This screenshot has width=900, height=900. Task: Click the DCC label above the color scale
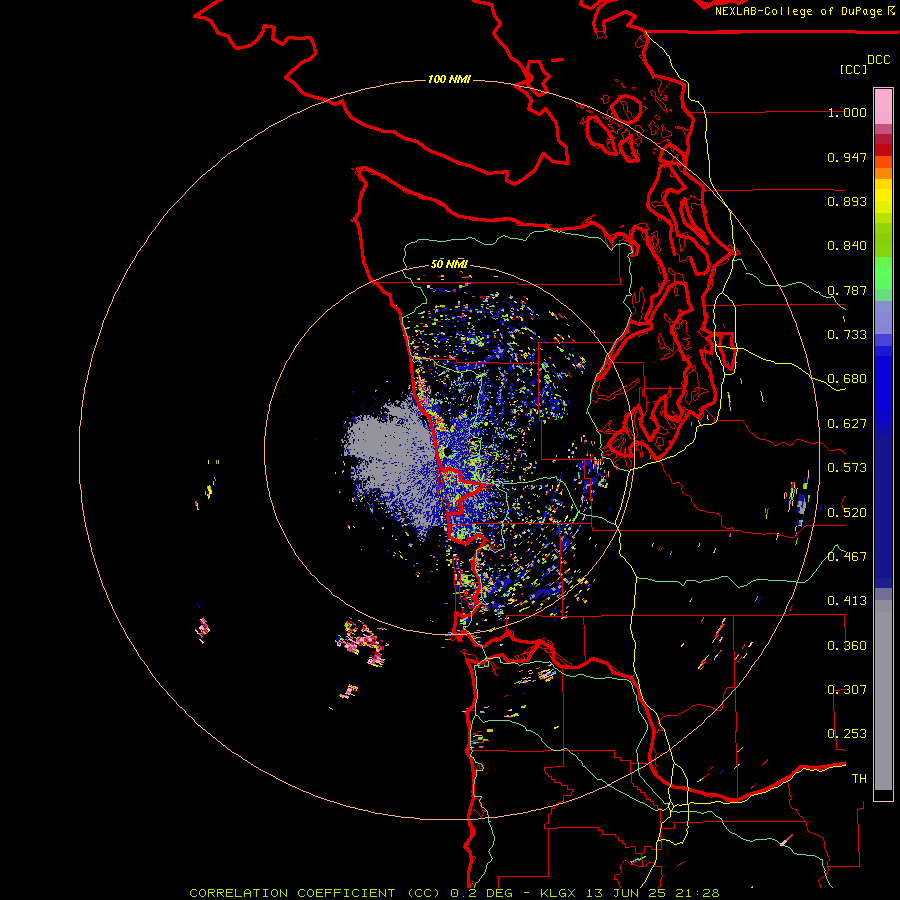(878, 60)
